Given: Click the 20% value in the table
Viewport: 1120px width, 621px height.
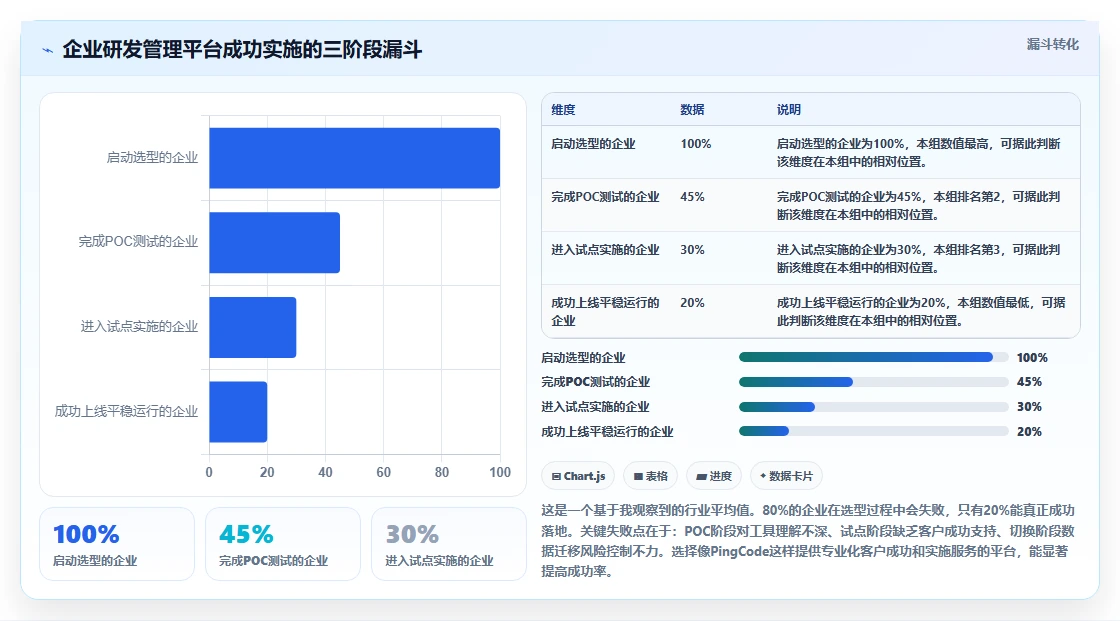Looking at the screenshot, I should point(692,302).
